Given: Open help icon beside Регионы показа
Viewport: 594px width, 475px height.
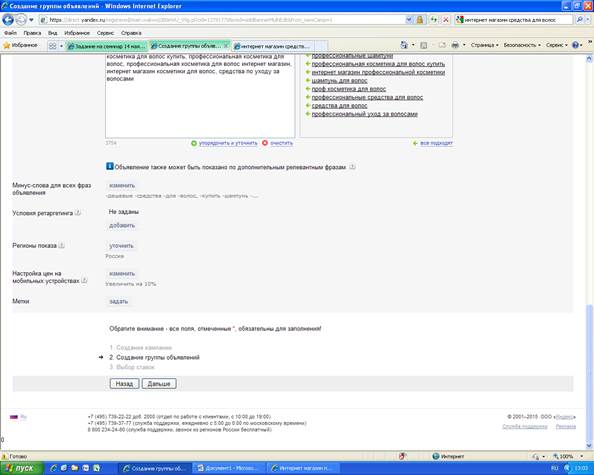Looking at the screenshot, I should coord(61,245).
